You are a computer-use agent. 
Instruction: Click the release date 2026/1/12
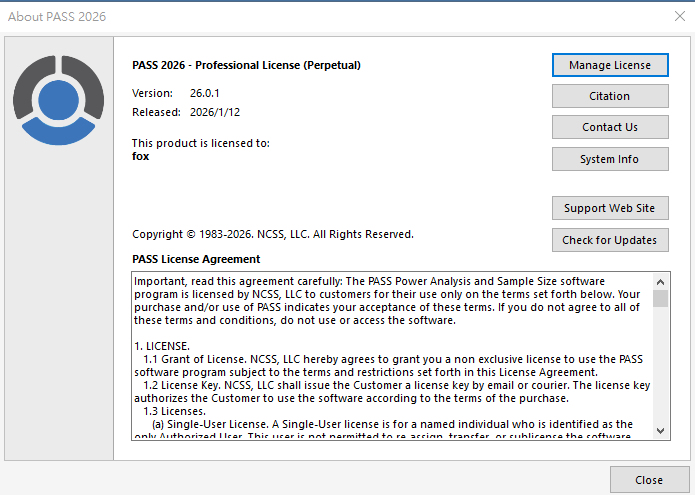coord(215,112)
